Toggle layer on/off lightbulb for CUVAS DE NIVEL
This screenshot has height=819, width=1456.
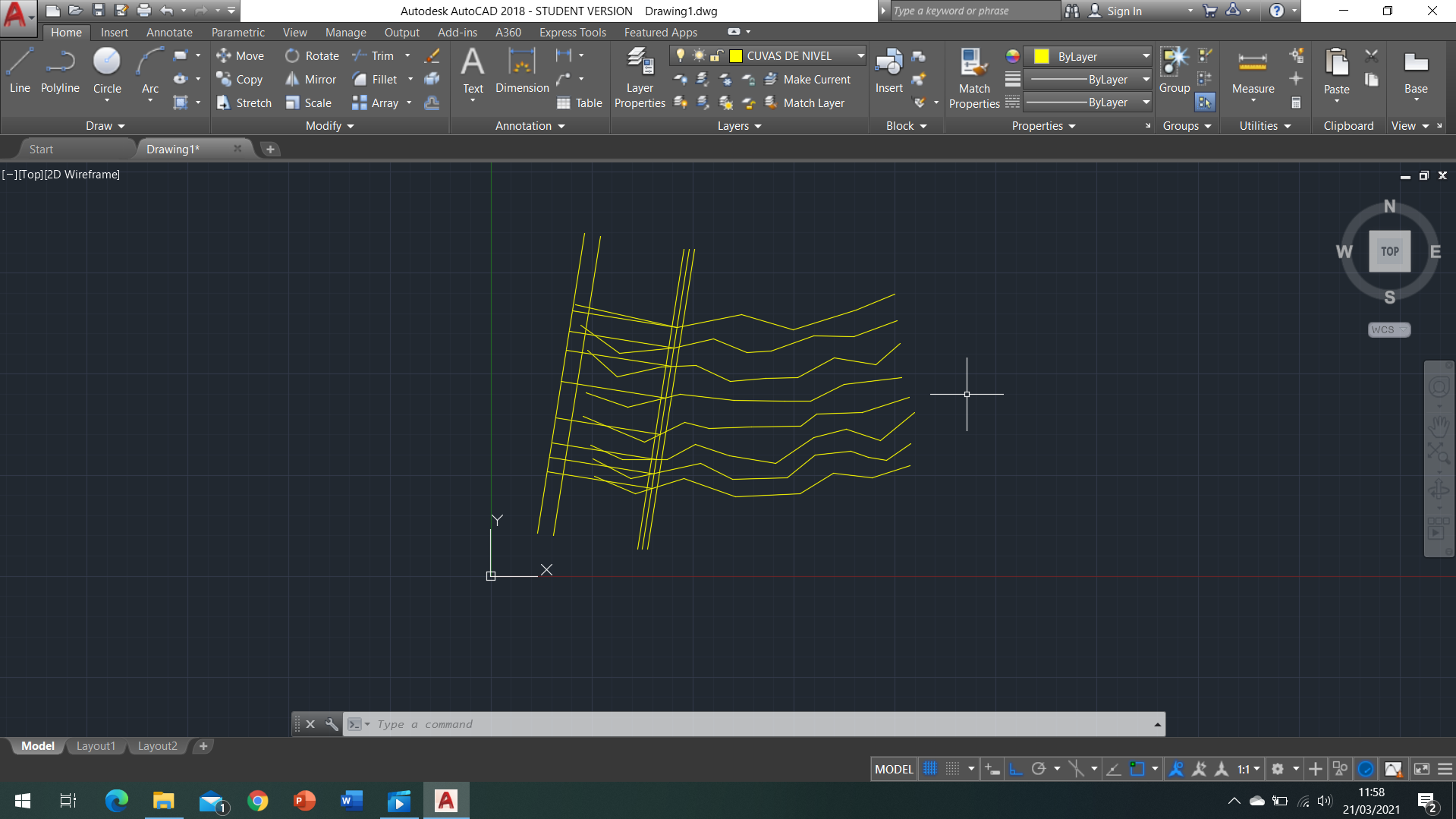[681, 55]
